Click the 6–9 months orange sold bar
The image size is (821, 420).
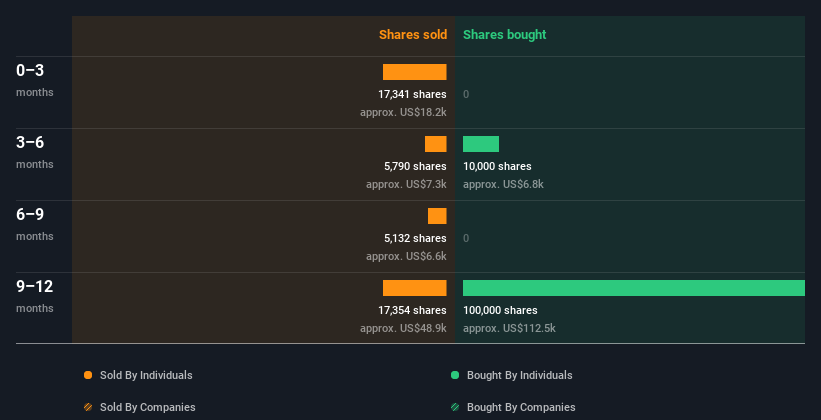coord(437,216)
